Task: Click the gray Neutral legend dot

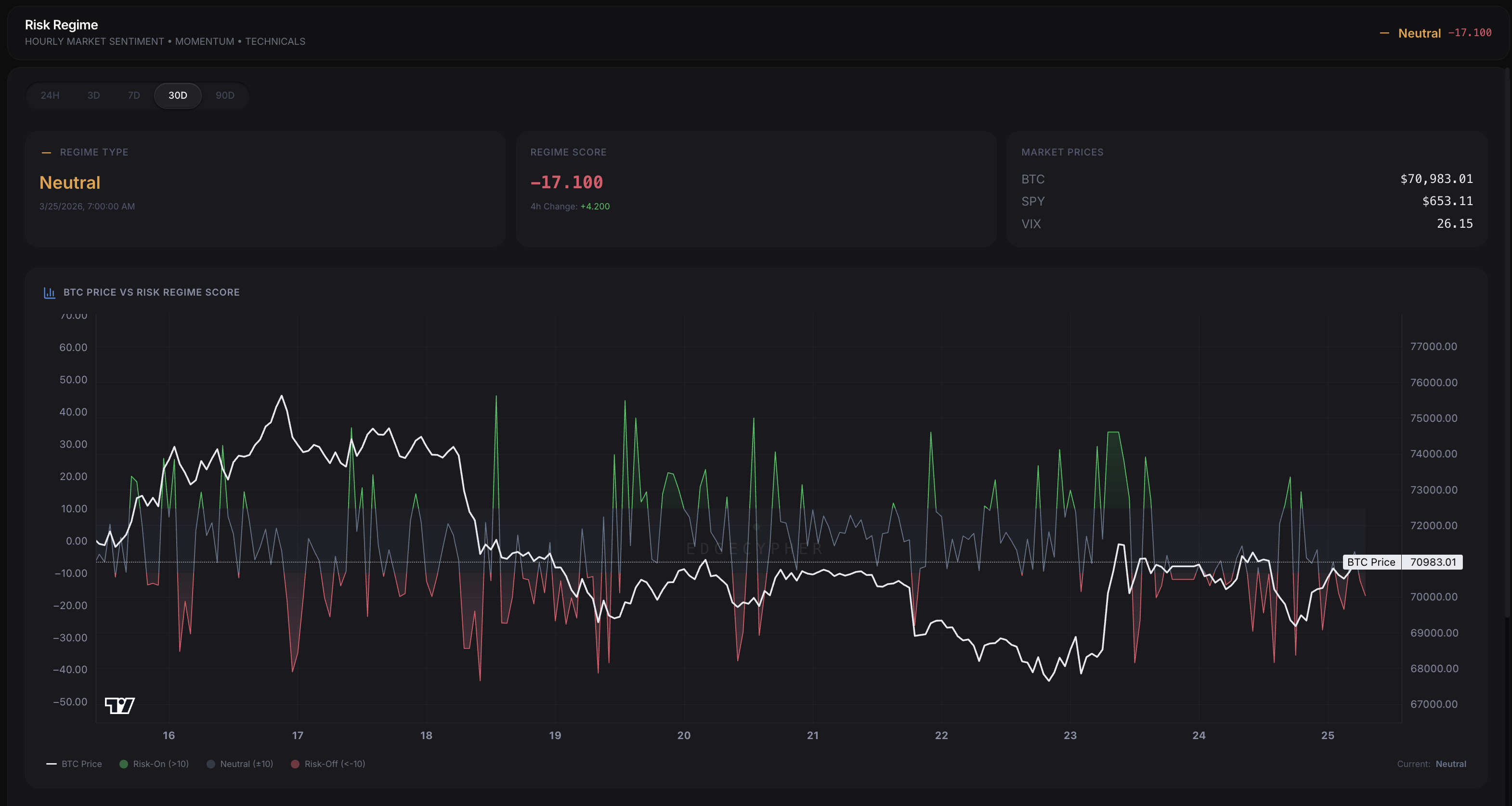Action: [211, 764]
